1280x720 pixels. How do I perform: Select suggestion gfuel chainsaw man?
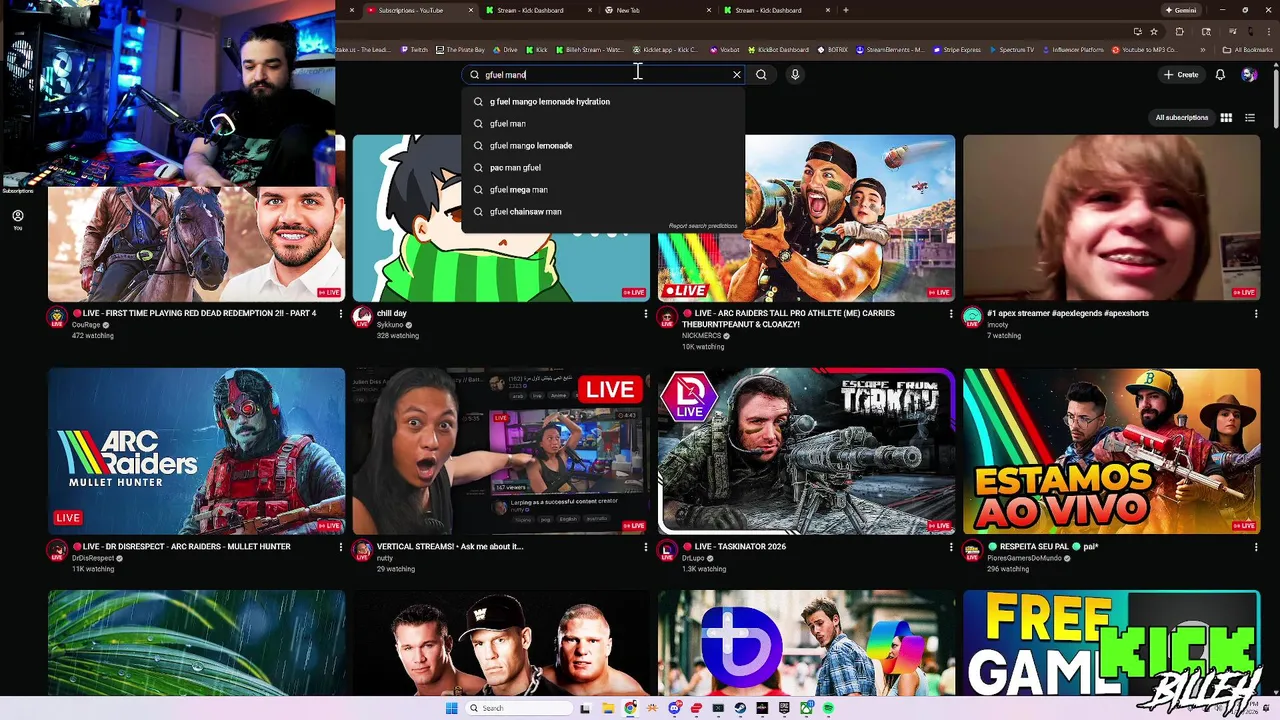coord(603,212)
